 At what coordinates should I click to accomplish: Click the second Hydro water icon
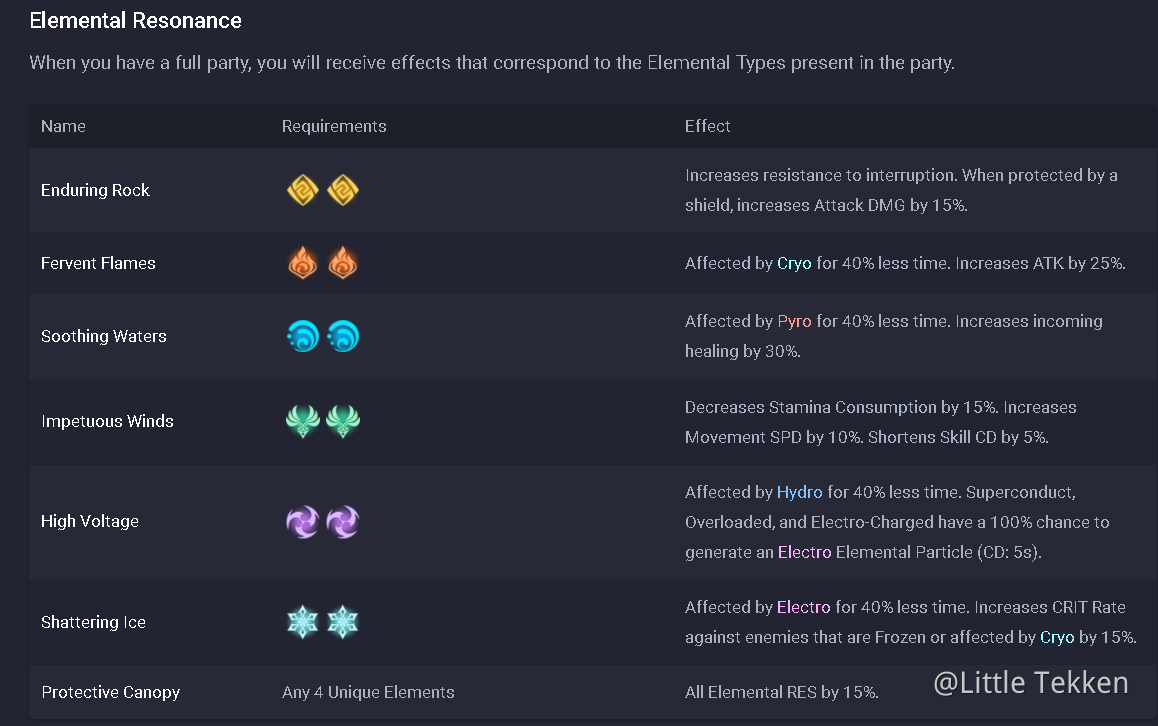[342, 336]
